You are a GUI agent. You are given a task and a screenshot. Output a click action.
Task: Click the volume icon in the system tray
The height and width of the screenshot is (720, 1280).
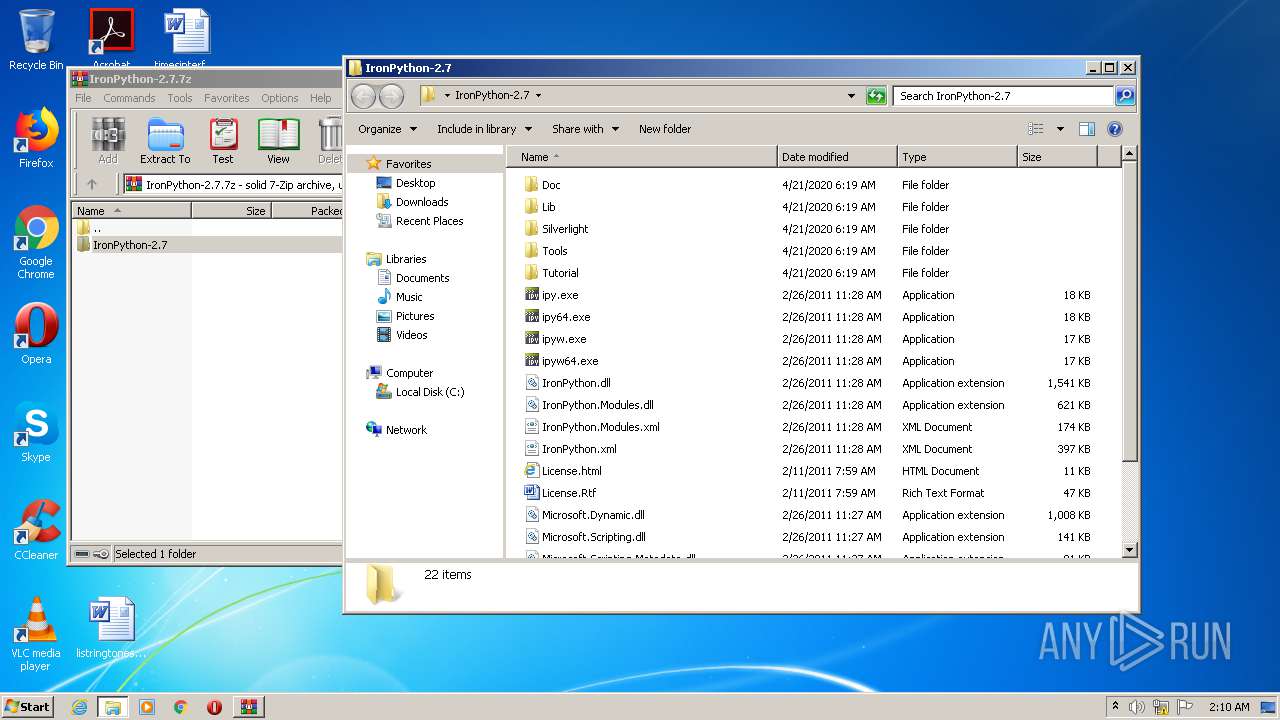point(1137,707)
